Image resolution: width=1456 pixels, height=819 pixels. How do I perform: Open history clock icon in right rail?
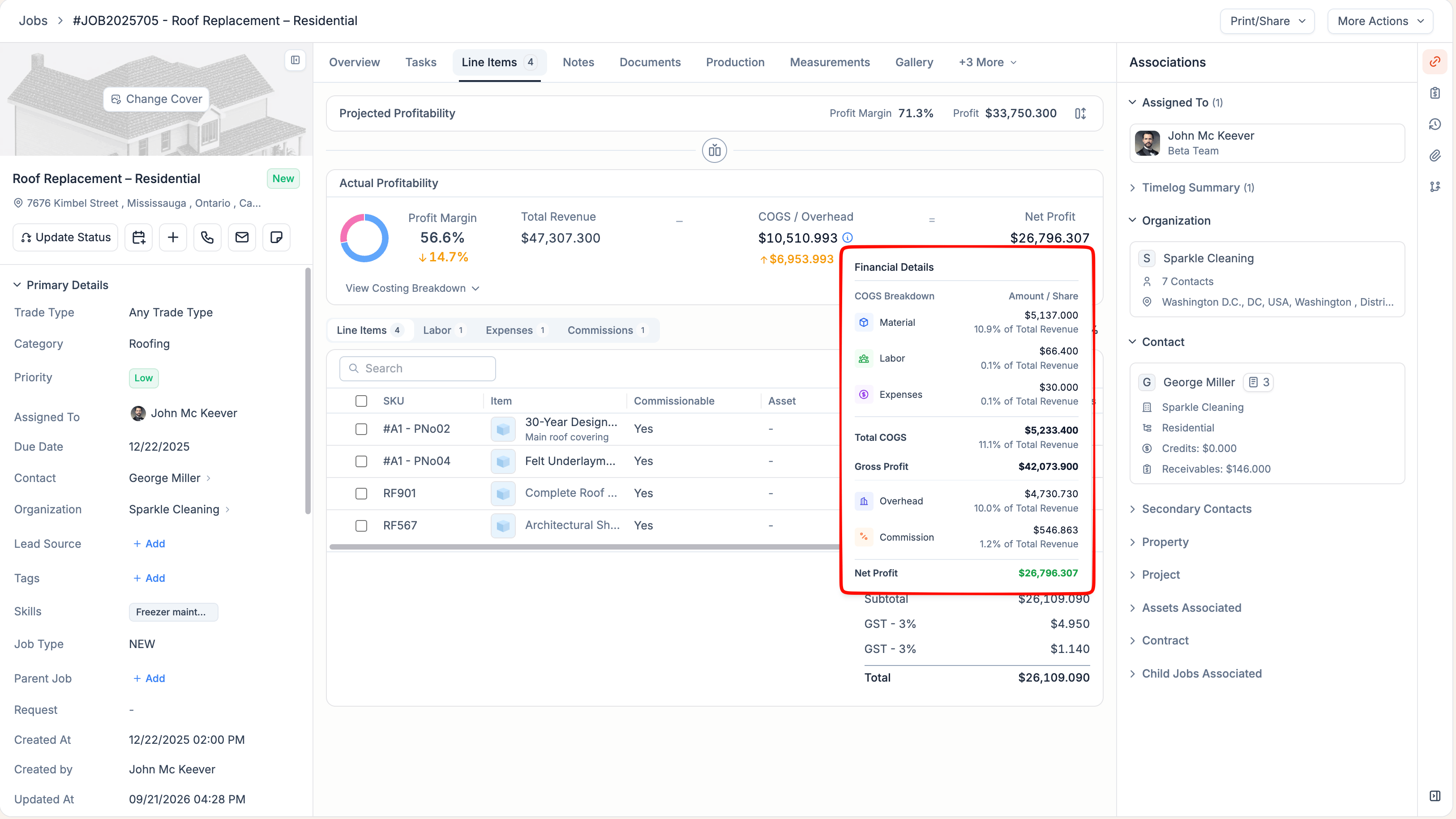(1435, 124)
